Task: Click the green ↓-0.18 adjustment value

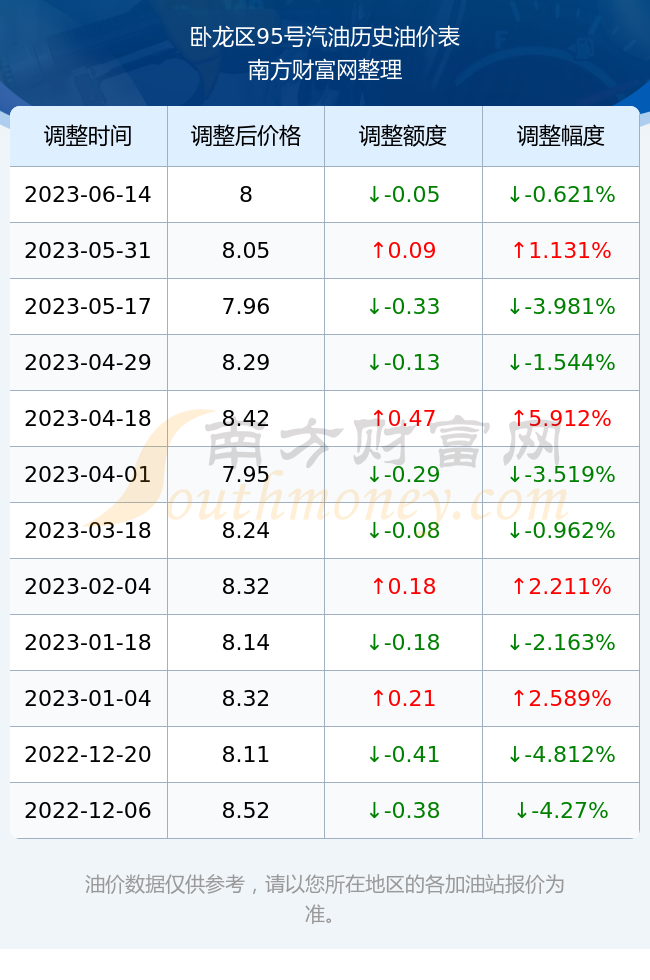Action: point(403,642)
